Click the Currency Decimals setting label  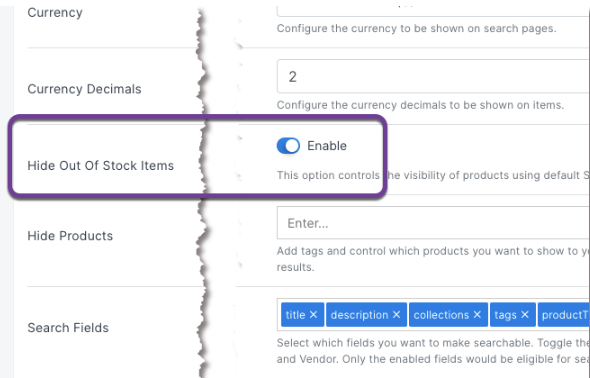coord(84,89)
